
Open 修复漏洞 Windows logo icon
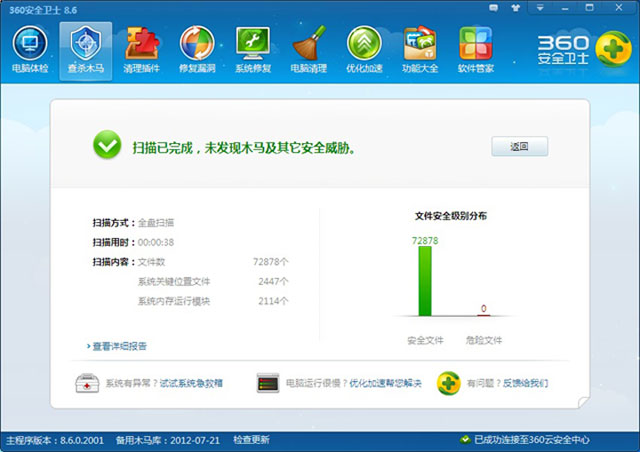point(197,43)
